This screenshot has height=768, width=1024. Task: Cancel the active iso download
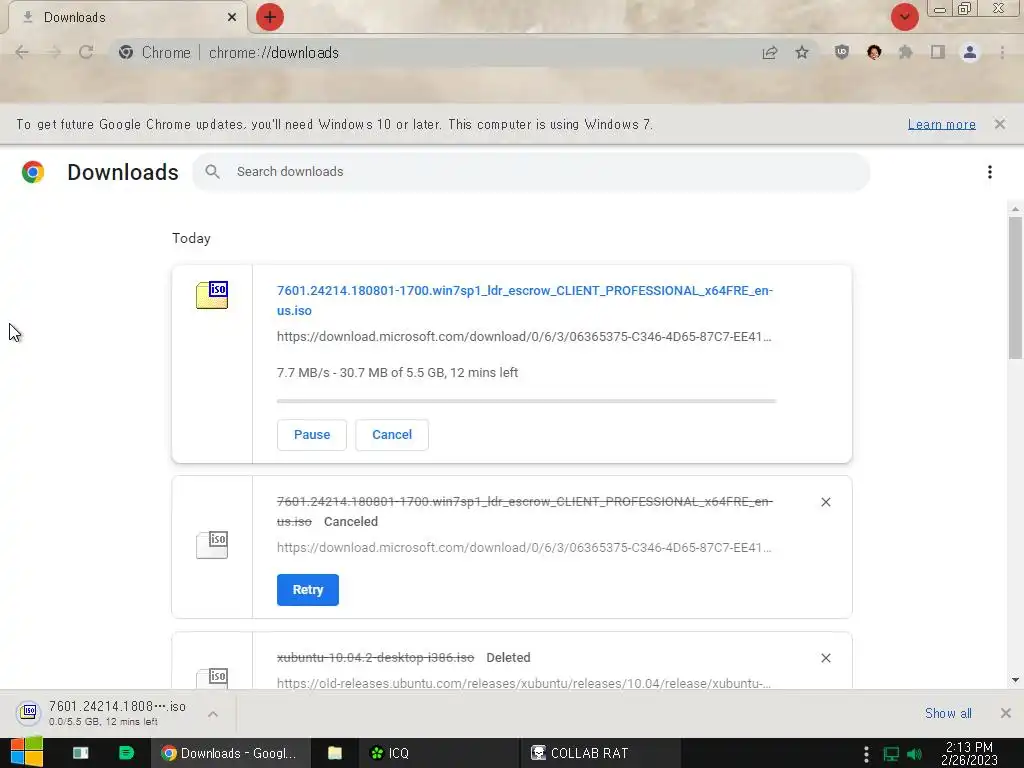(392, 435)
